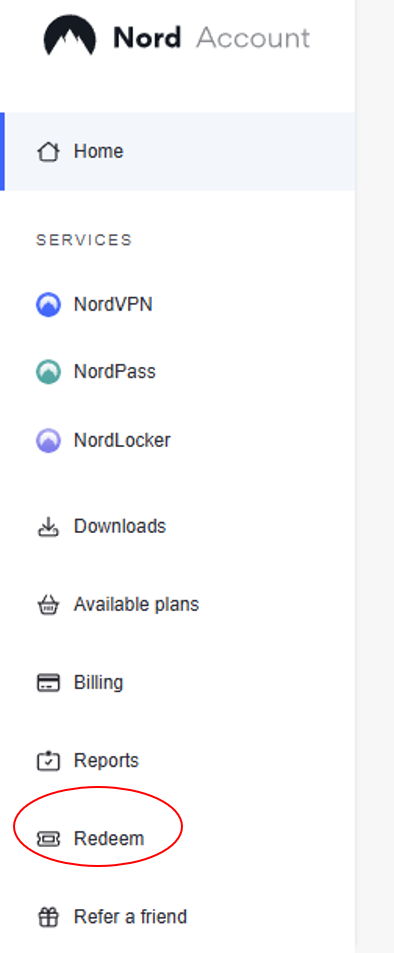Click the purple NordLocker service icon
Viewport: 394px width, 953px height.
click(x=48, y=440)
